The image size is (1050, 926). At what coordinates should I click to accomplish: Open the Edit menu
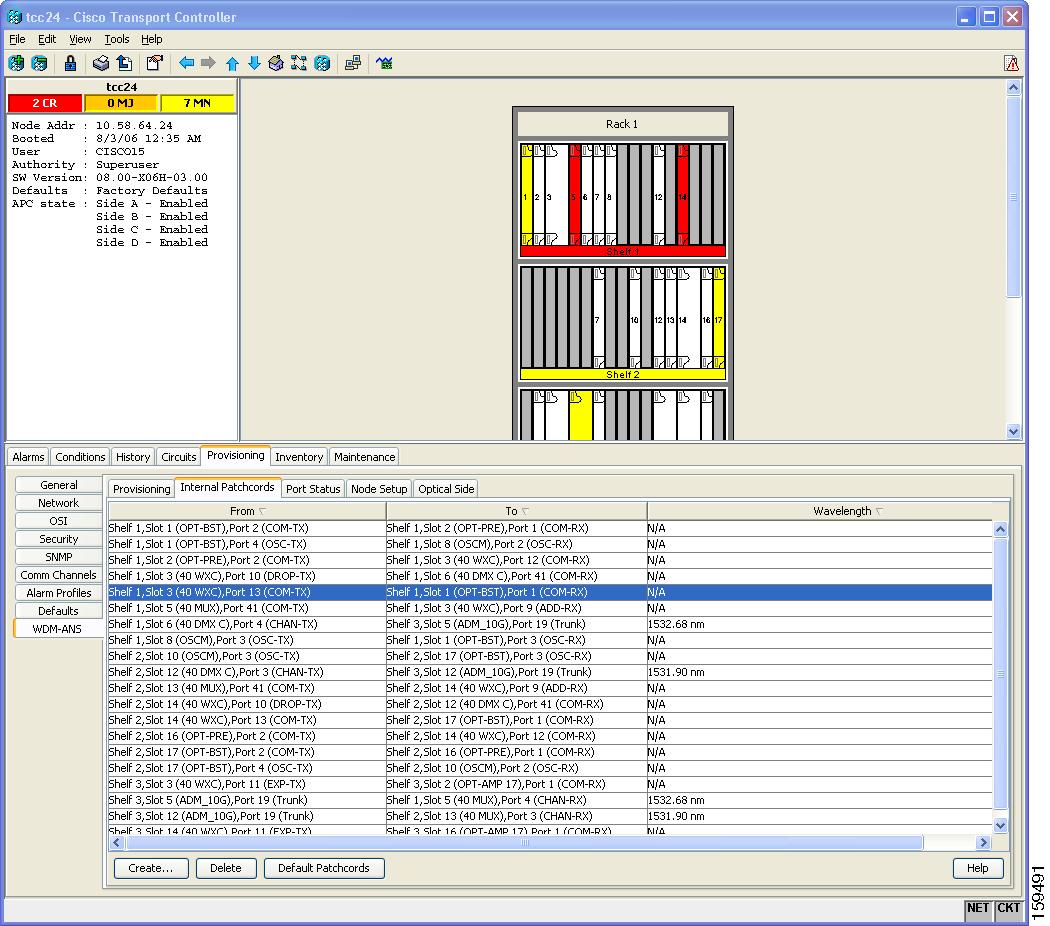(x=47, y=39)
